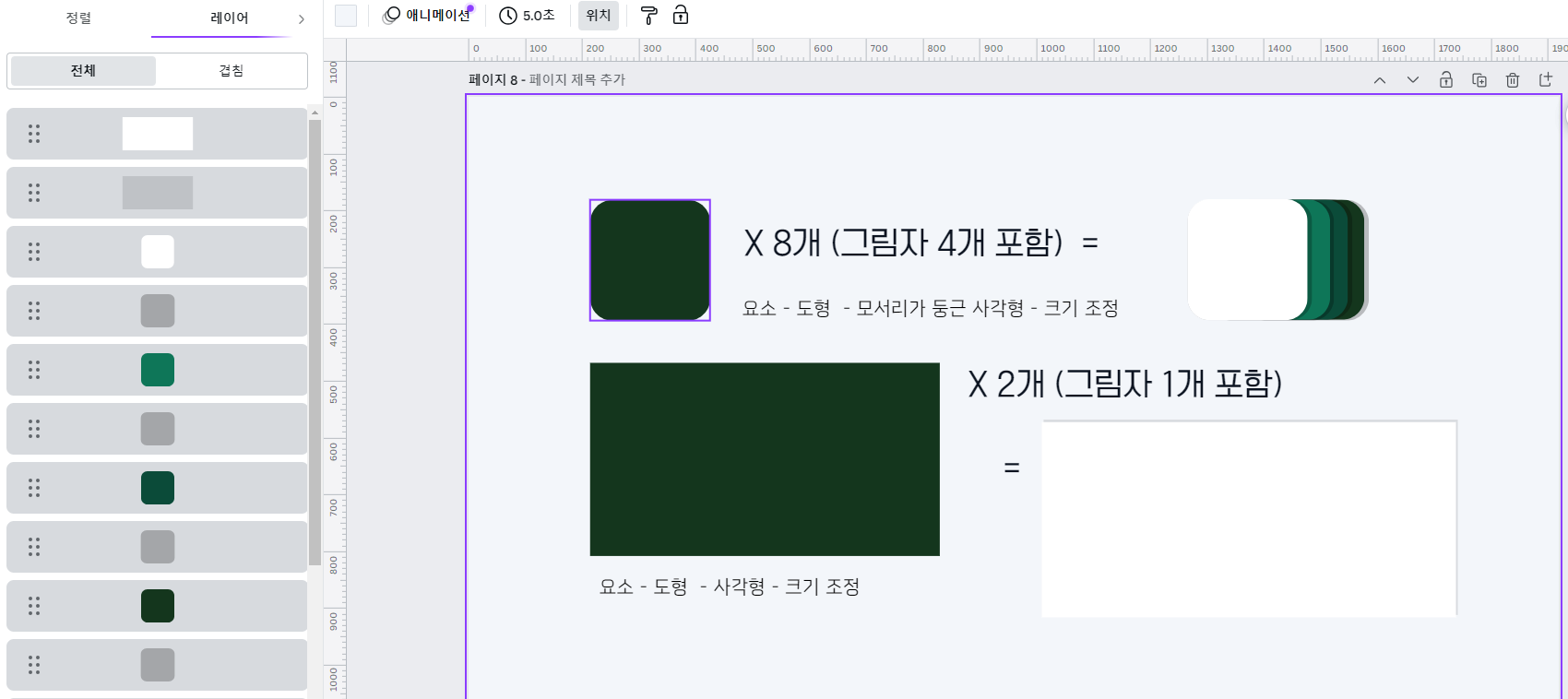Select the large white rectangle on canvas
Image resolution: width=1568 pixels, height=699 pixels.
click(1249, 518)
